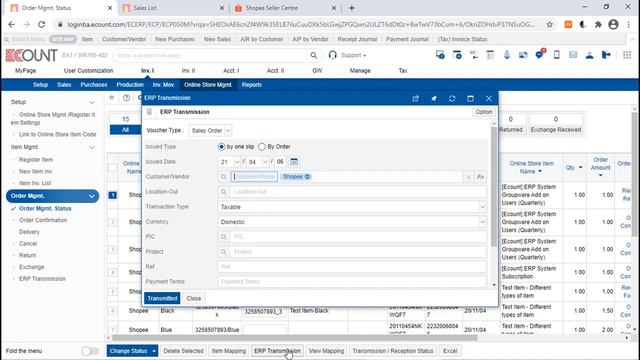Remove the Shopee tag from Customer/Vendor
The image size is (640, 360).
click(307, 177)
